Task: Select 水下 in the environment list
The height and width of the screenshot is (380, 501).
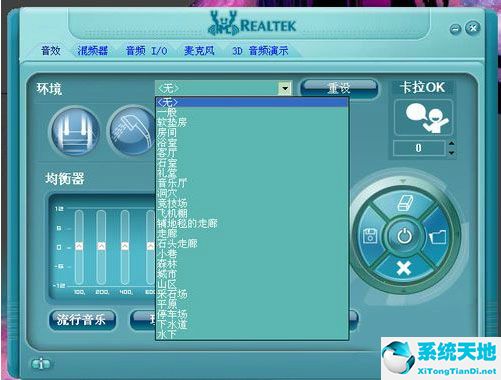Action: [x=252, y=334]
